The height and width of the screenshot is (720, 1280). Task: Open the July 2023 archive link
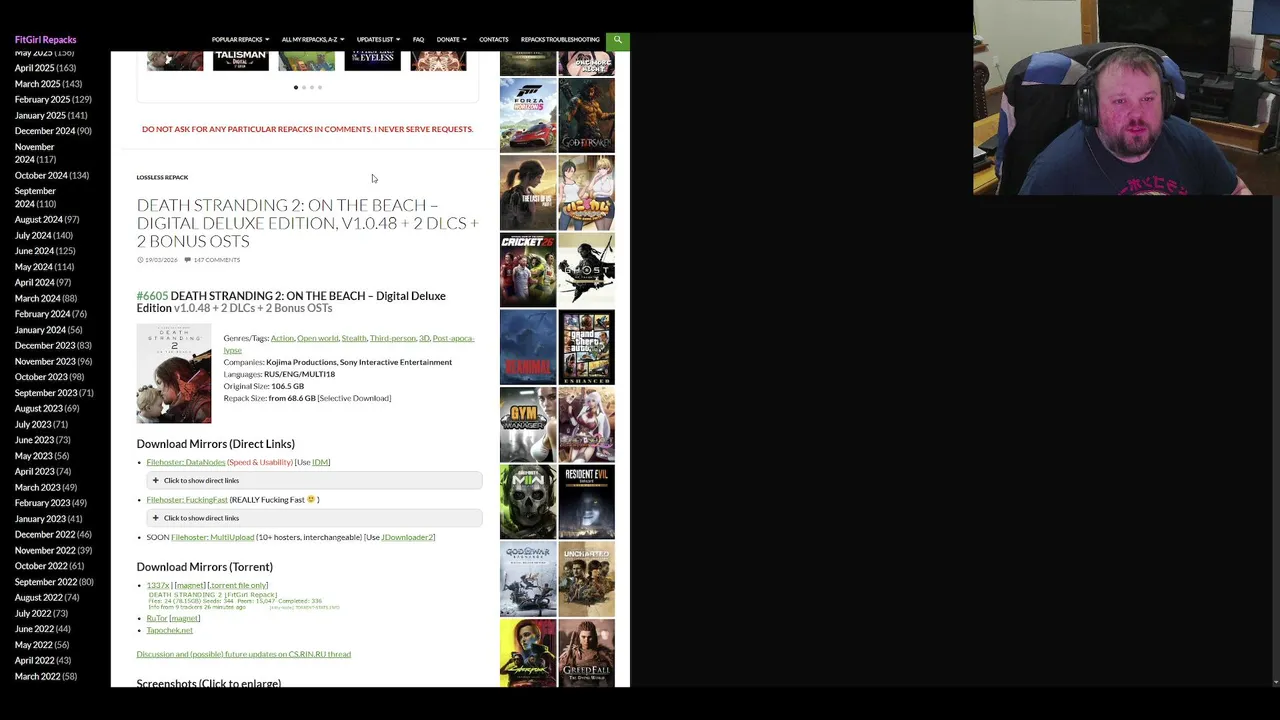[x=33, y=424]
